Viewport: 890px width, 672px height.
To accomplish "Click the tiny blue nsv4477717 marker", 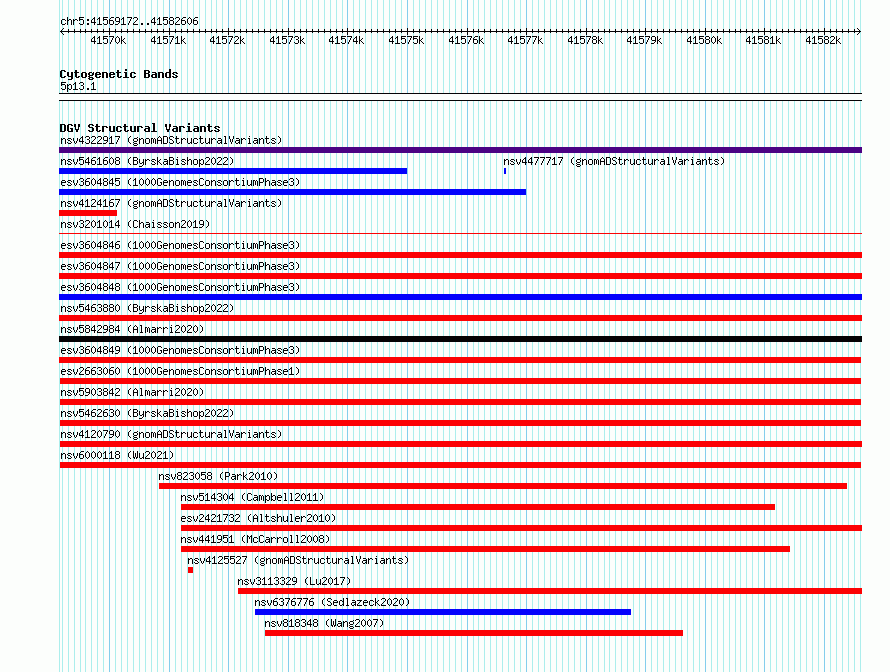I will pyautogui.click(x=505, y=171).
